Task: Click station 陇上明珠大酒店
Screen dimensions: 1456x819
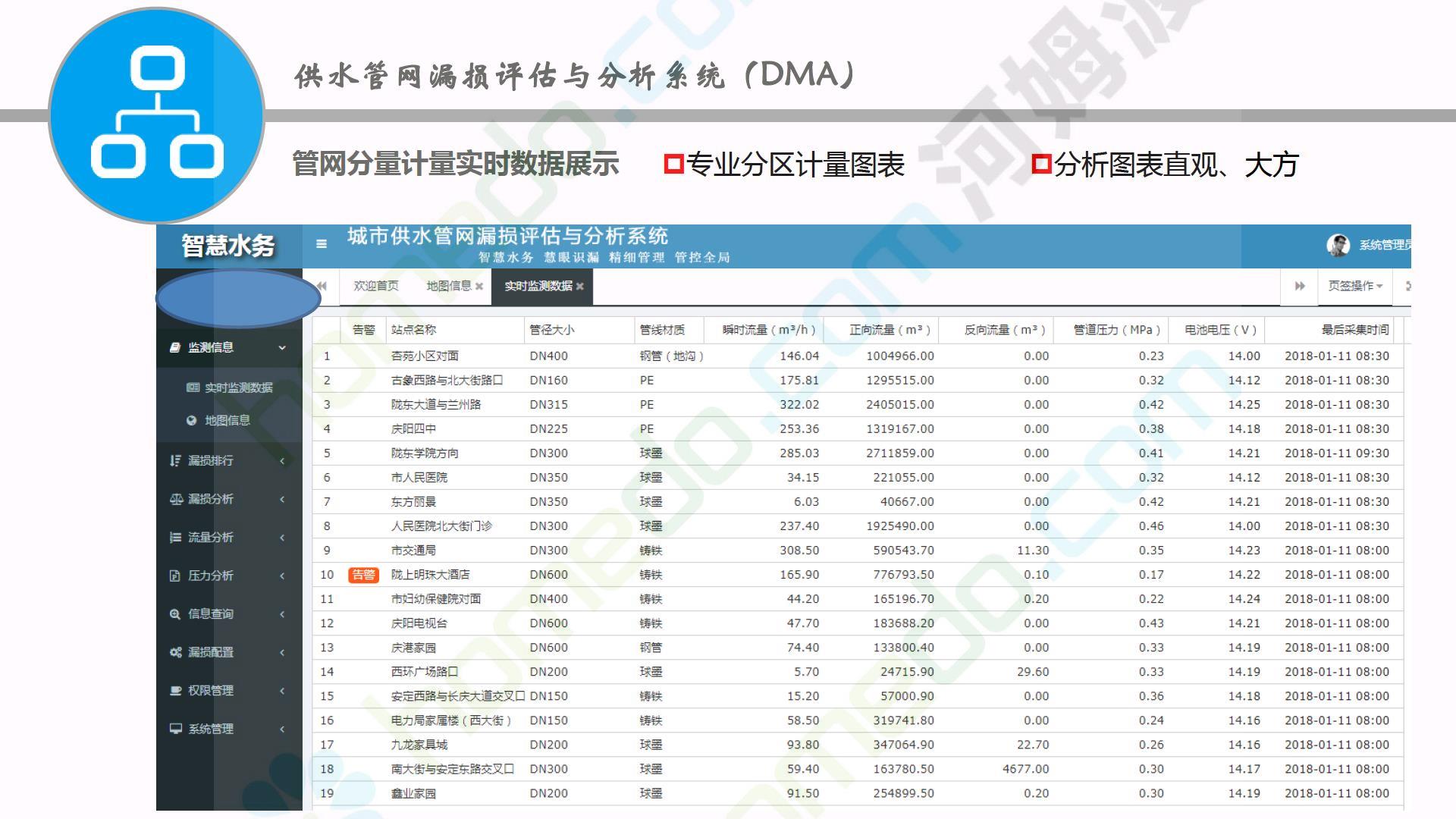Action: point(431,574)
